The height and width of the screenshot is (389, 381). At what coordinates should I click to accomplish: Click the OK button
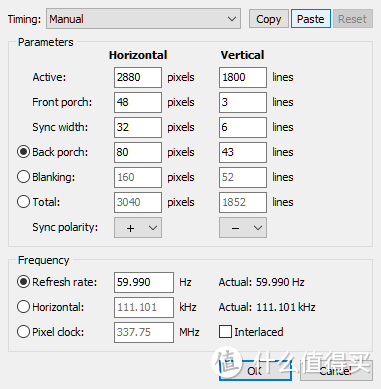click(255, 370)
